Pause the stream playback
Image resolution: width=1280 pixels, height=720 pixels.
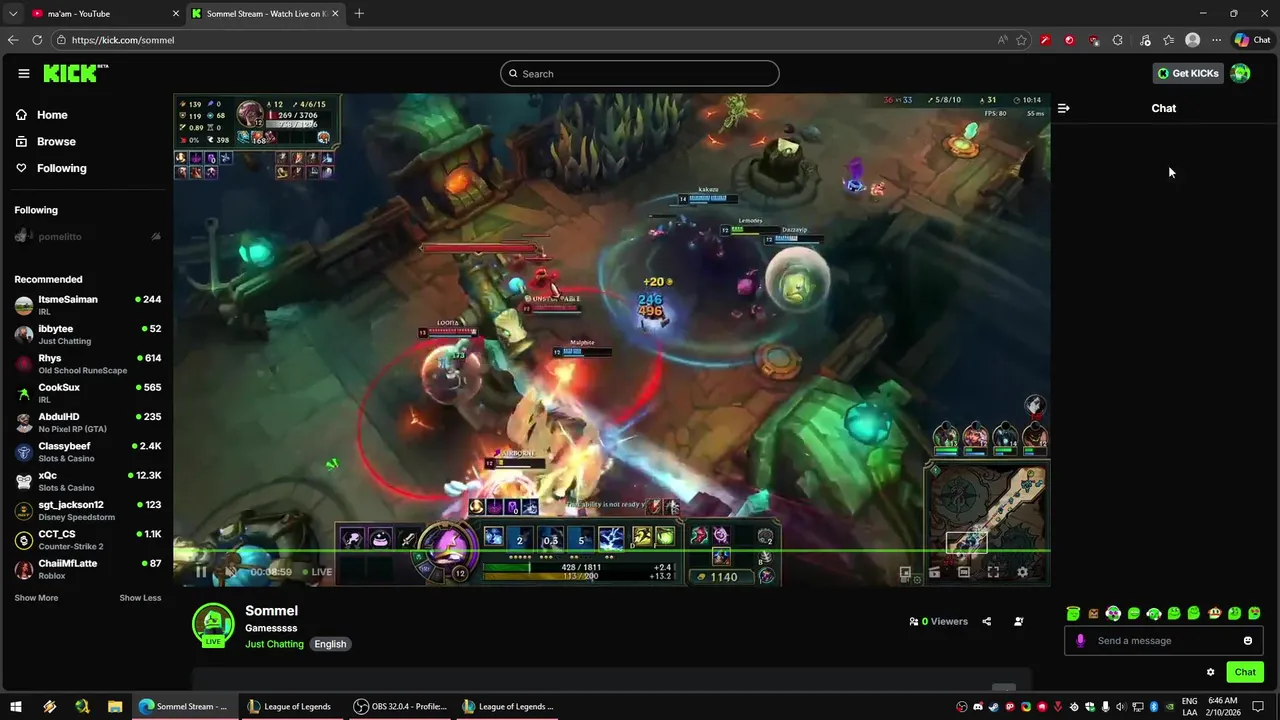[x=201, y=572]
